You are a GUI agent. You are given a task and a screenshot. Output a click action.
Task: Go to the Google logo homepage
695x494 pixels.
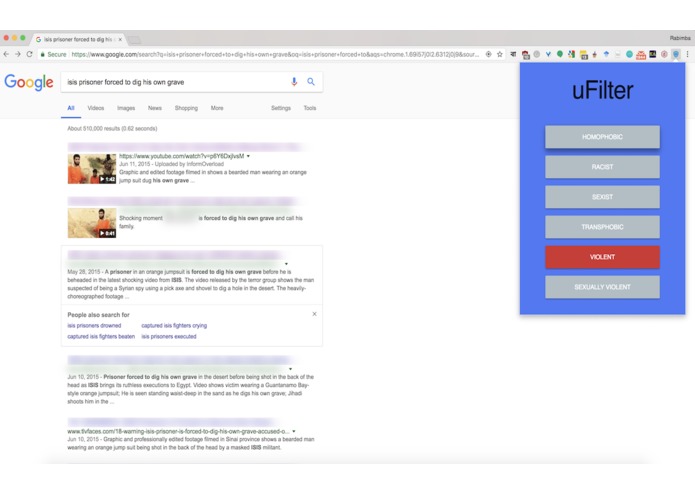[x=29, y=82]
